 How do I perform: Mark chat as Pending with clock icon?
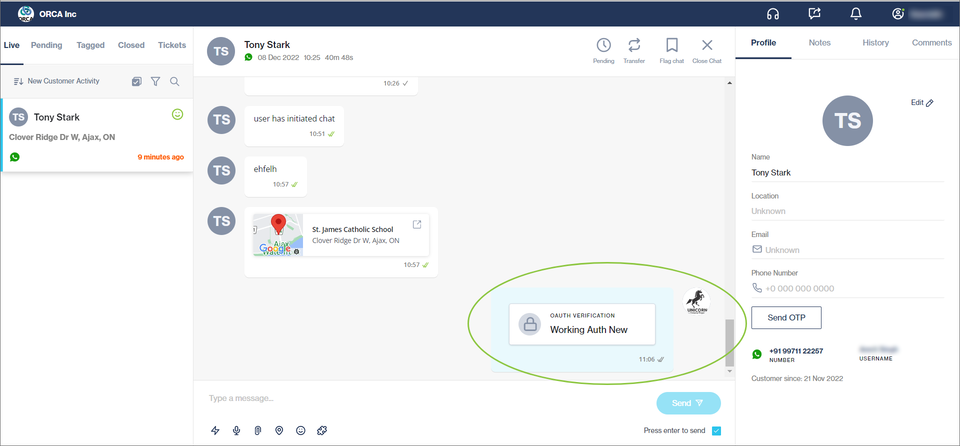click(x=604, y=46)
